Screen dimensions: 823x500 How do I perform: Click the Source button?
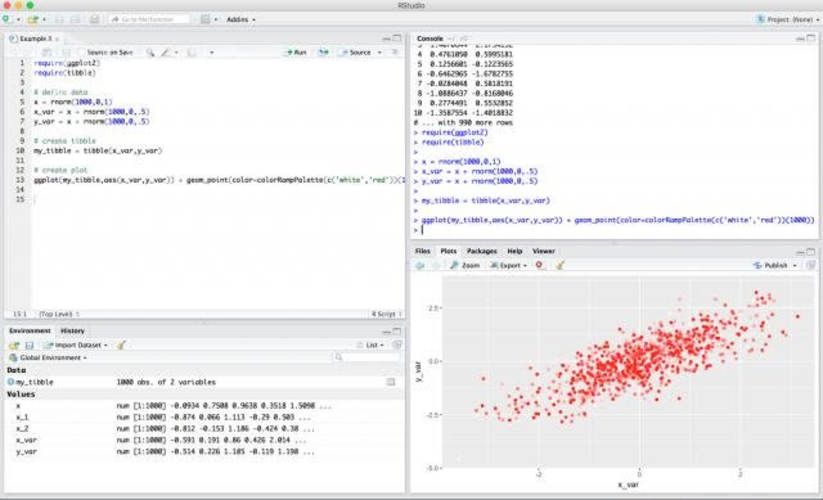(x=355, y=52)
